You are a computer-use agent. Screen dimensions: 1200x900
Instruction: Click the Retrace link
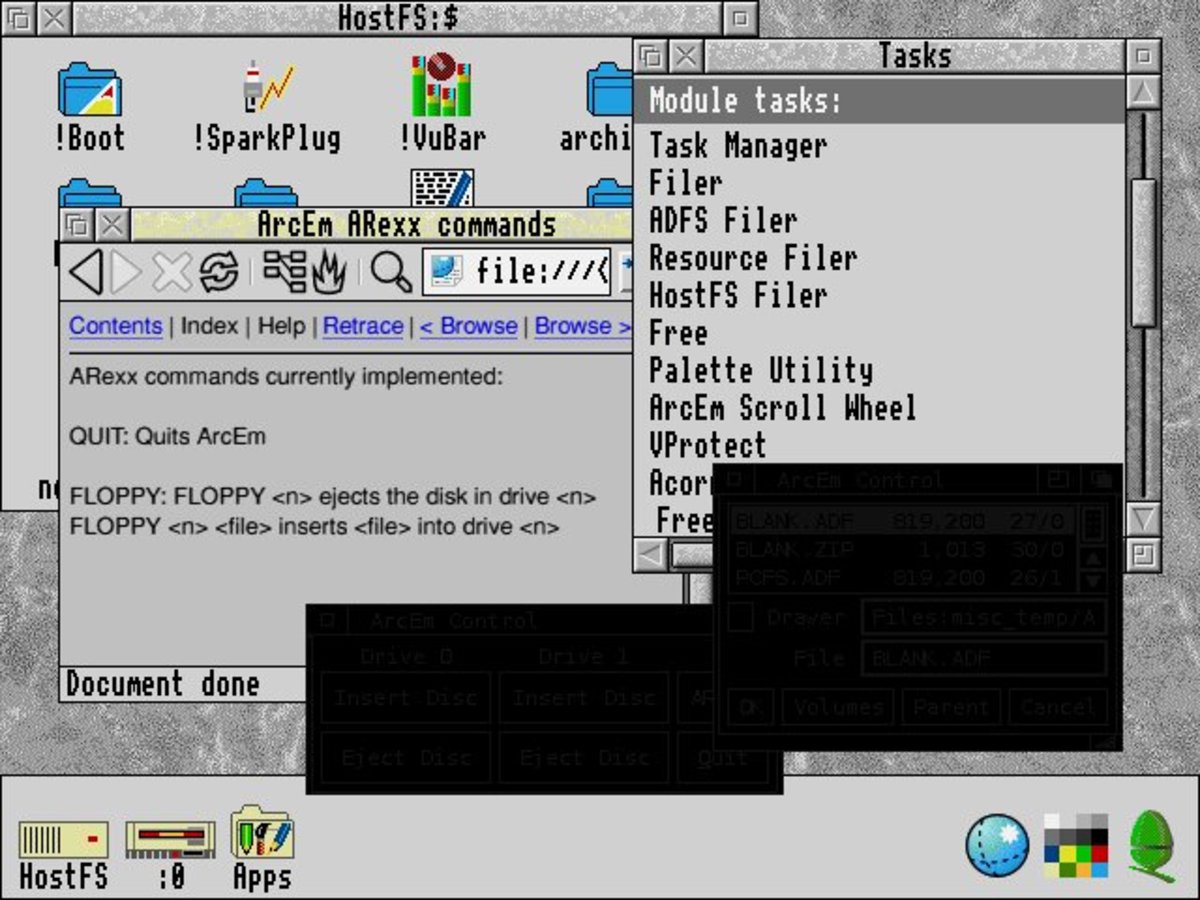(363, 327)
